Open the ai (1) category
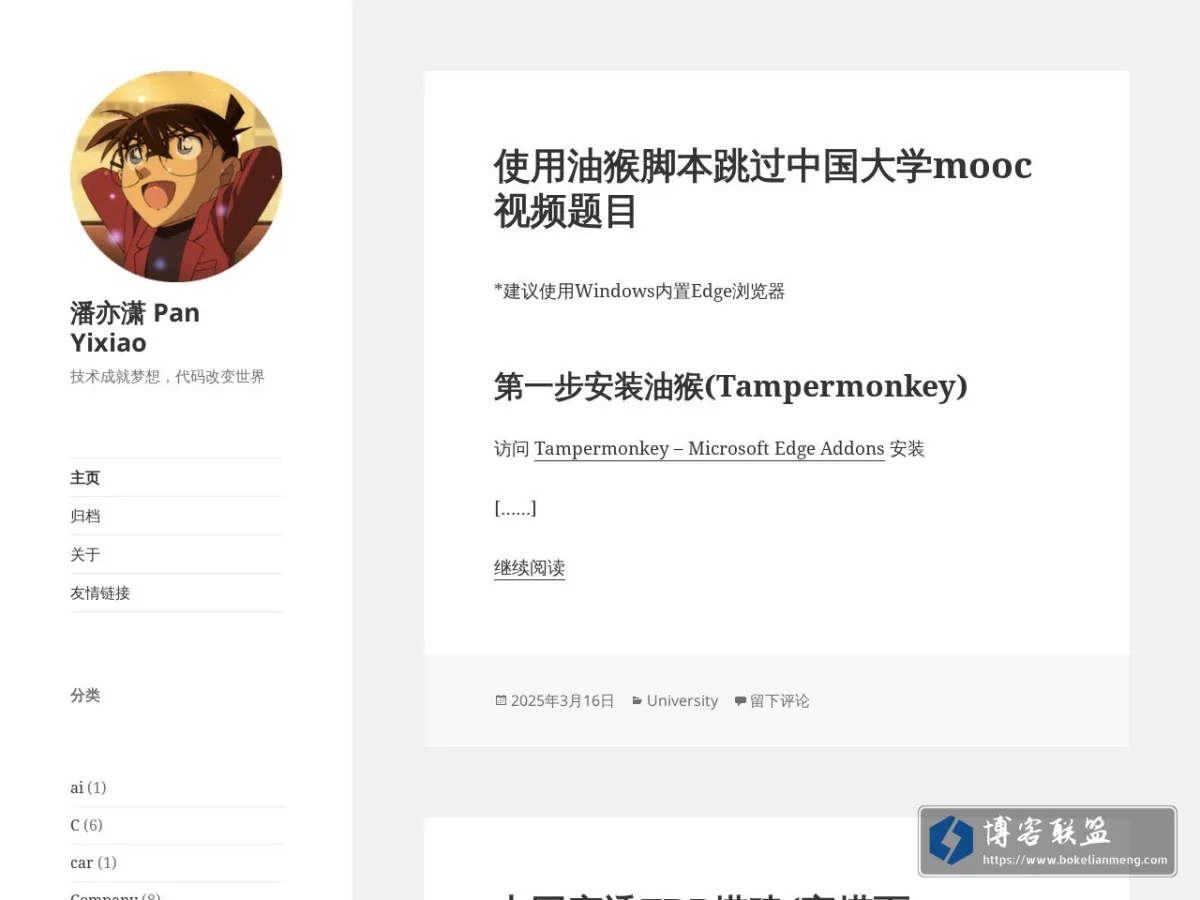The width and height of the screenshot is (1200, 900). 77,788
